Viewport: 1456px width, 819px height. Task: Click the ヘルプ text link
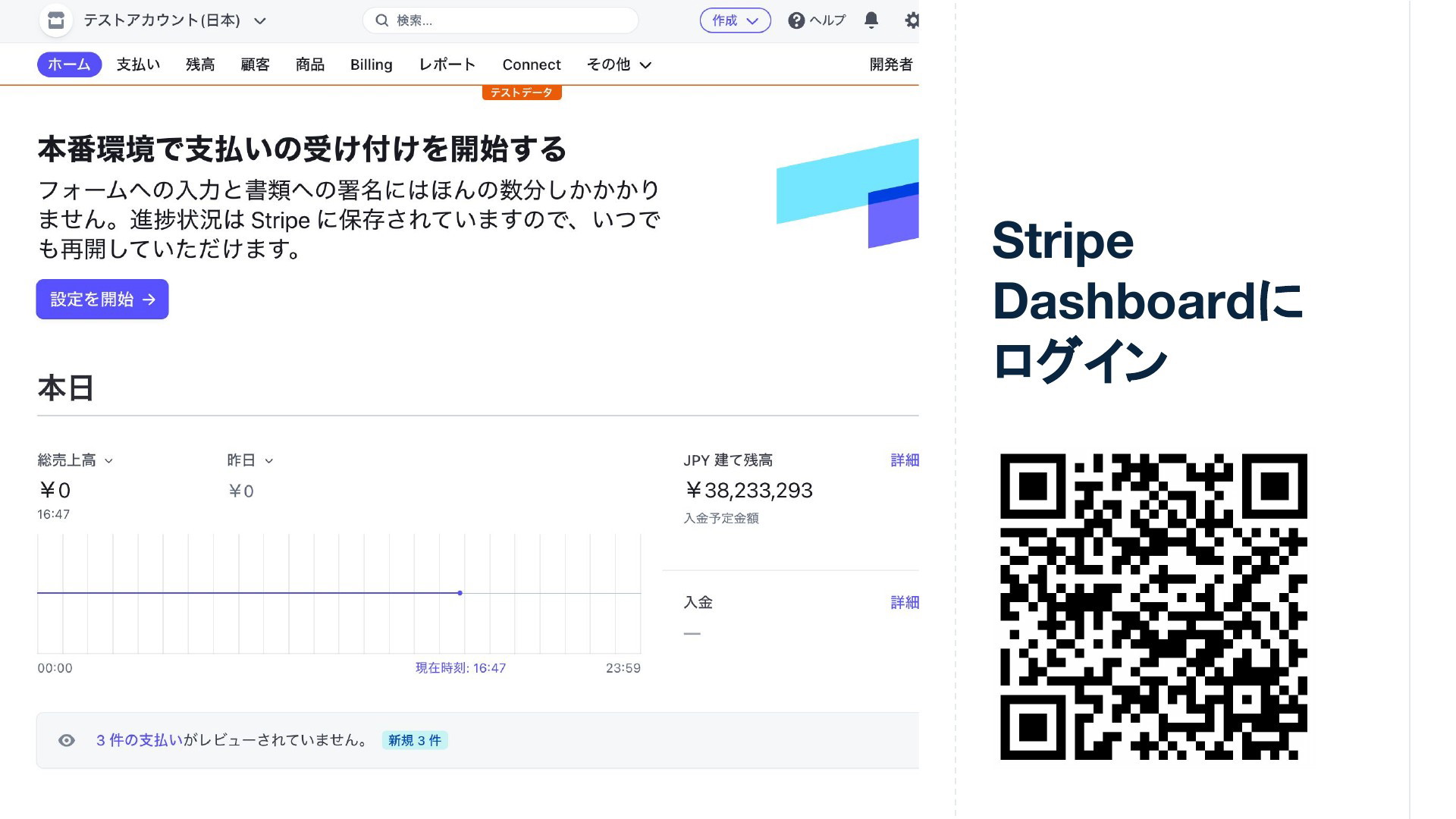click(827, 20)
